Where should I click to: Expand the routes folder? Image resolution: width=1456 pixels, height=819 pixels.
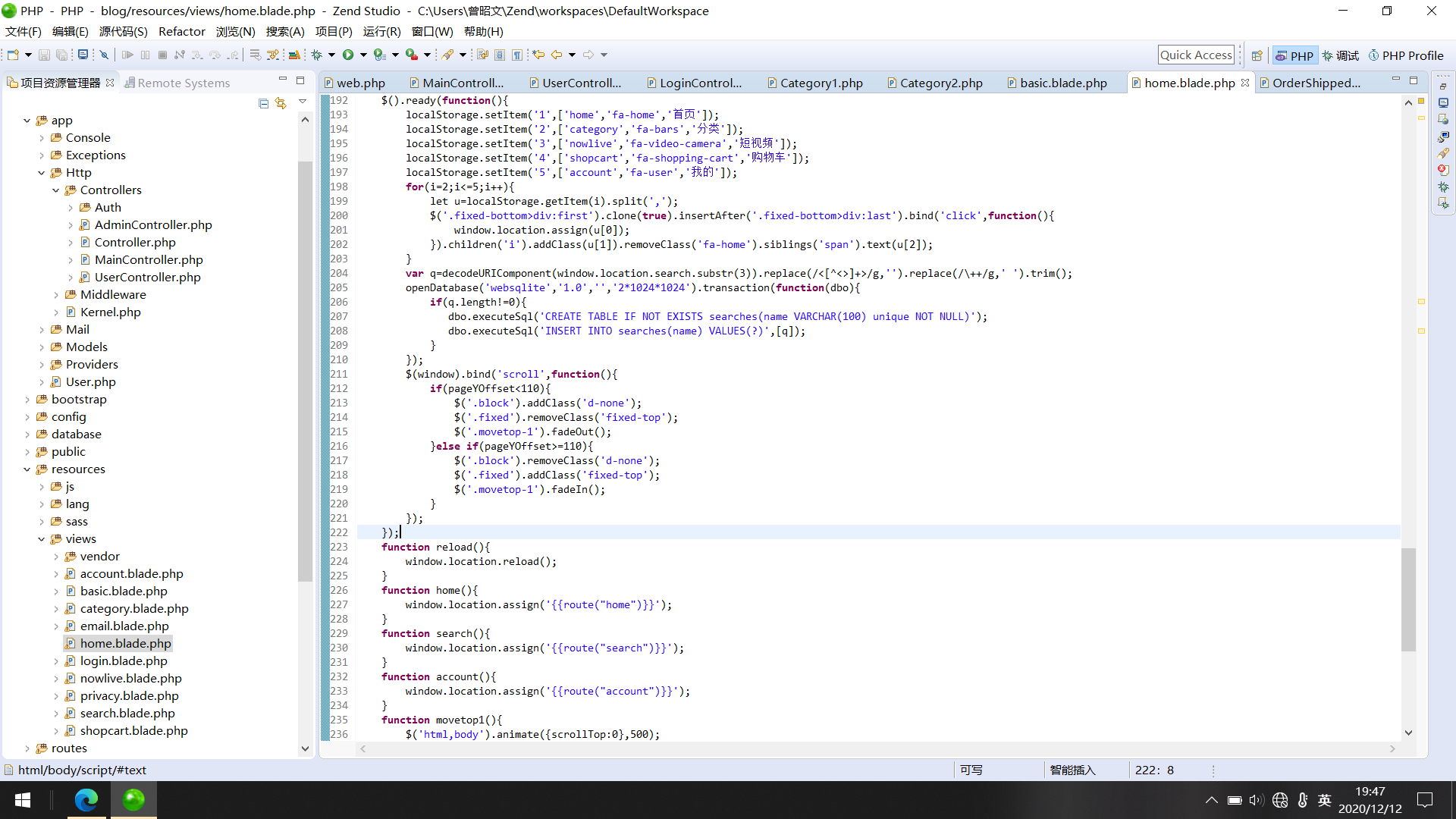click(x=27, y=748)
